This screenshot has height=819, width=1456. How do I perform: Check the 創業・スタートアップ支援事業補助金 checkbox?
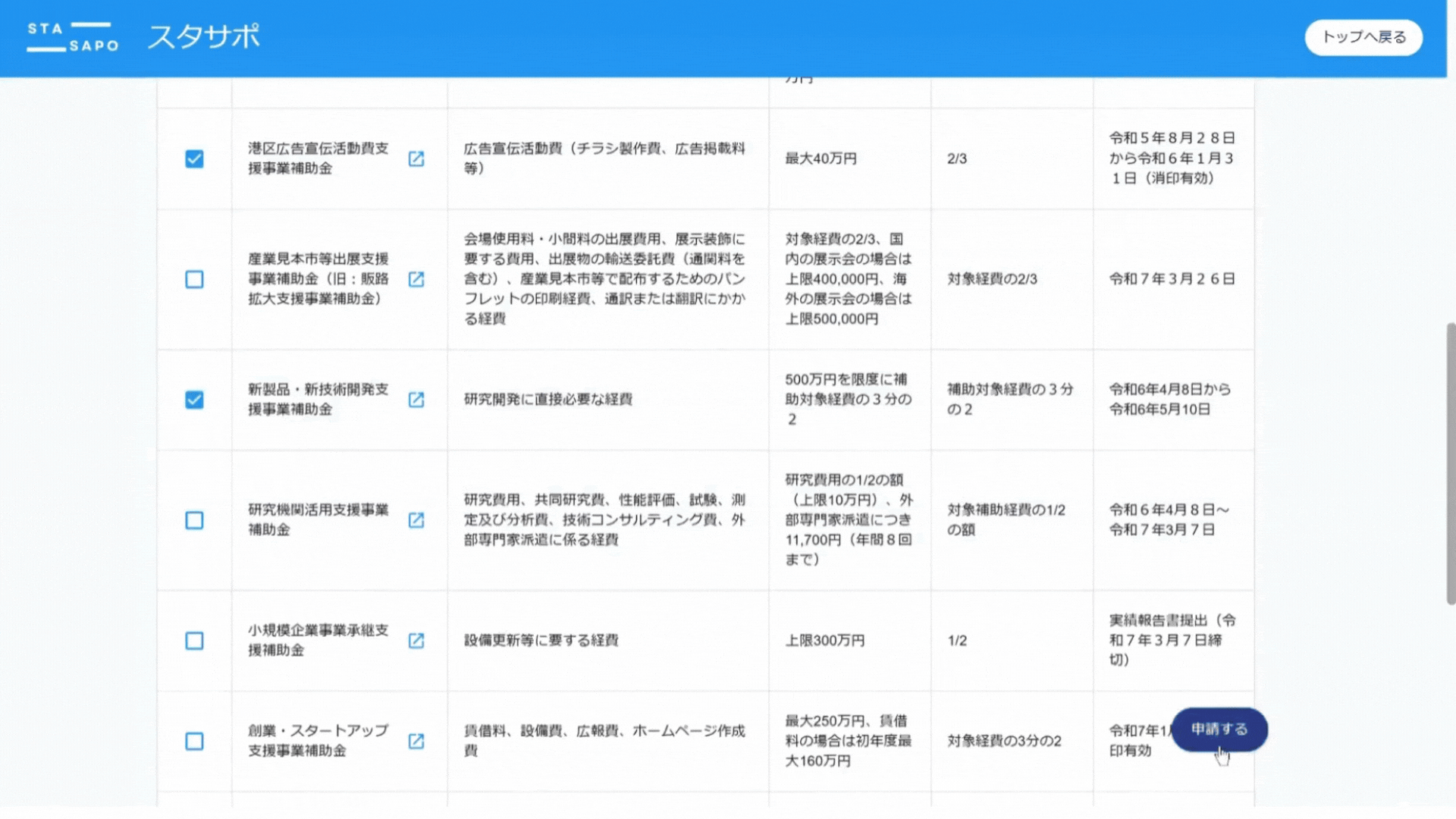click(194, 741)
